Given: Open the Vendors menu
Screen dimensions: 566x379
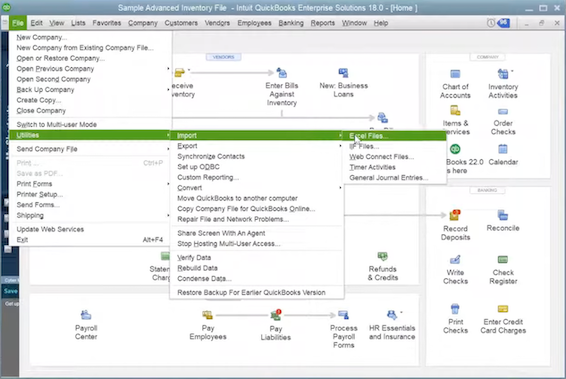Looking at the screenshot, I should pos(217,23).
